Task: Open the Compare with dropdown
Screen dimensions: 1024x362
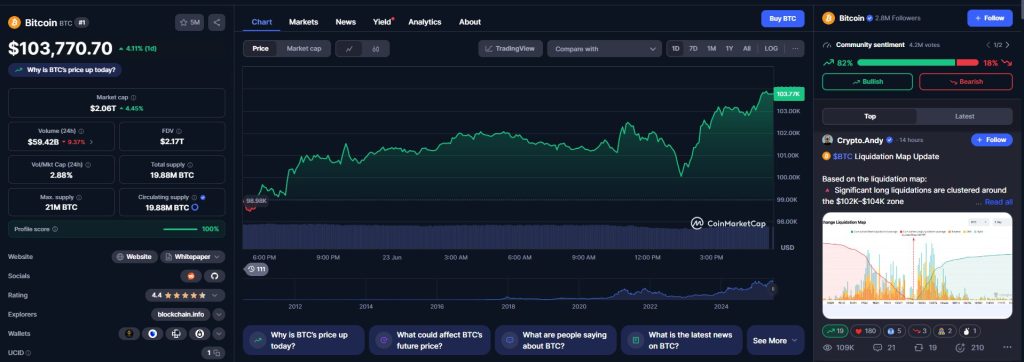Action: coord(604,49)
